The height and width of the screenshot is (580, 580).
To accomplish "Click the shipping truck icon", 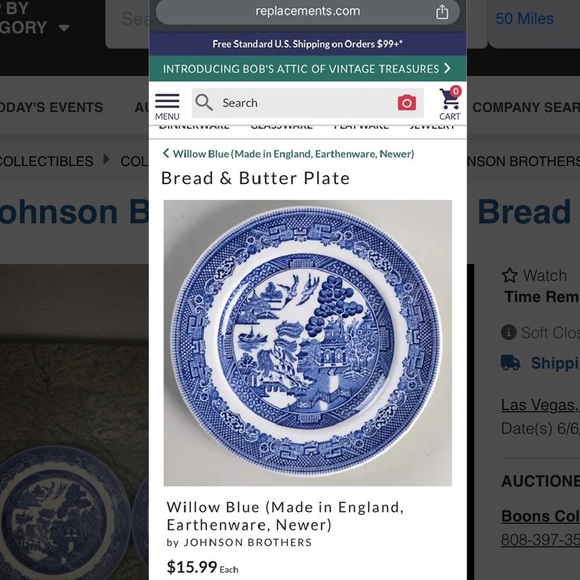I will tap(510, 362).
